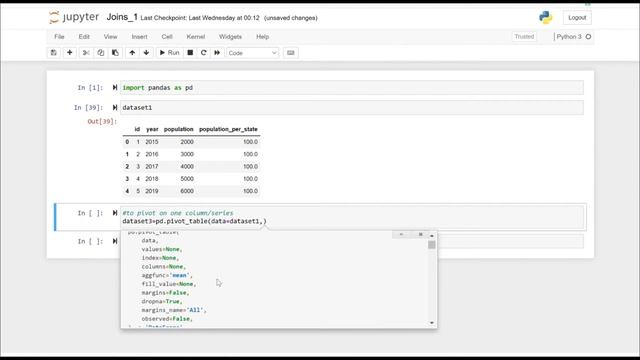Click the unsaved changes status text
Screen dimensions: 640x360
(291, 18)
